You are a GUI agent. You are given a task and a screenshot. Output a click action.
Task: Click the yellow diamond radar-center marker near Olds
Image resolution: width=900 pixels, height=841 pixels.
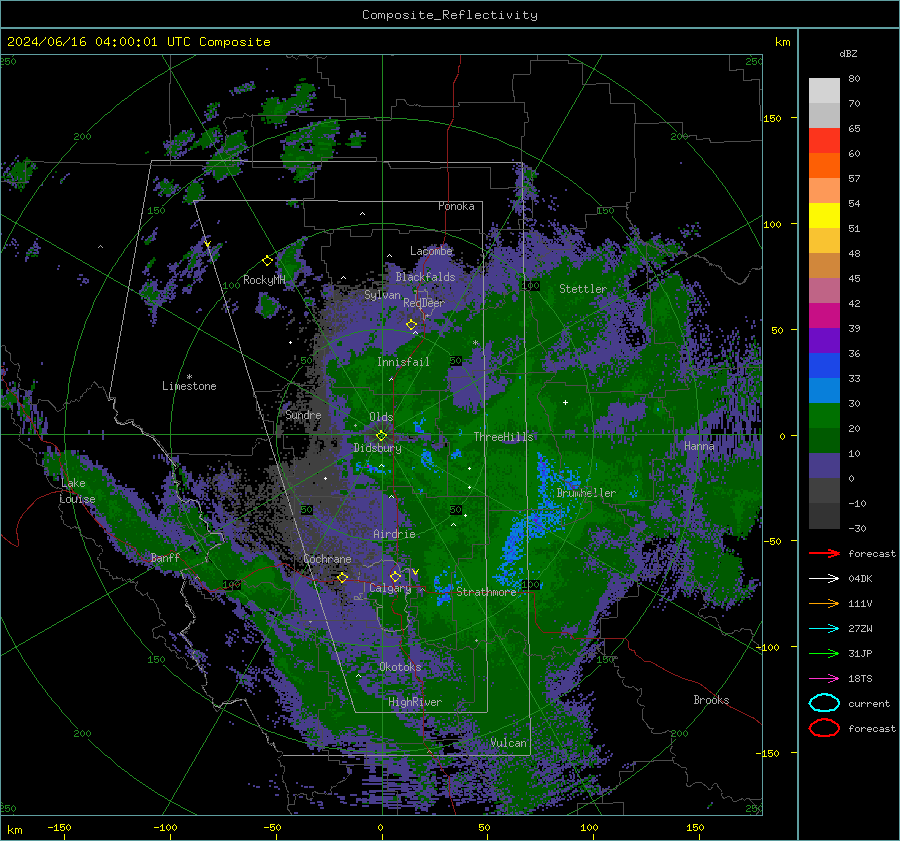(x=381, y=436)
